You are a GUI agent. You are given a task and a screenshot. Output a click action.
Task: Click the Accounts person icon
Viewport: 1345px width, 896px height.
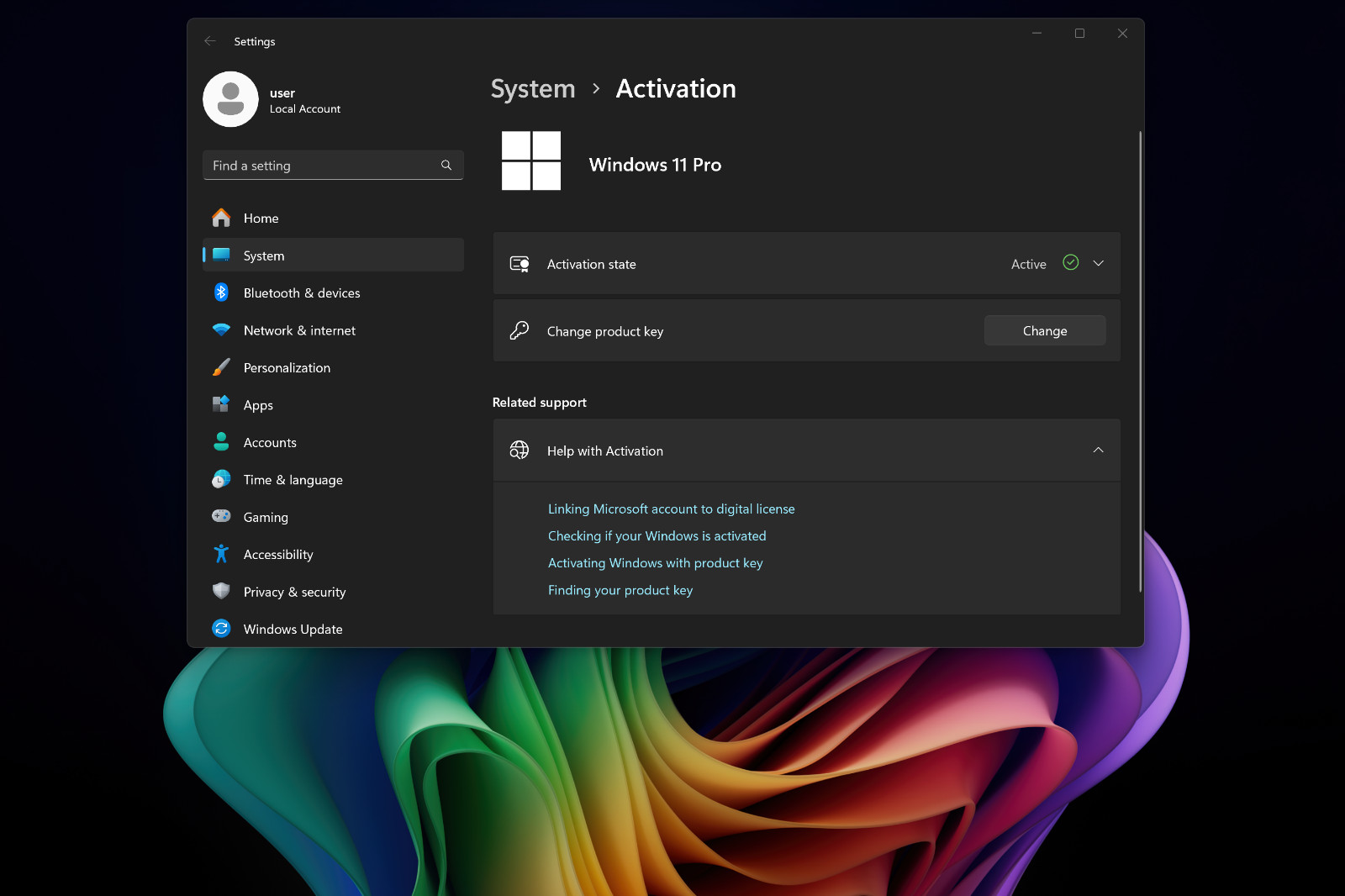pyautogui.click(x=221, y=441)
